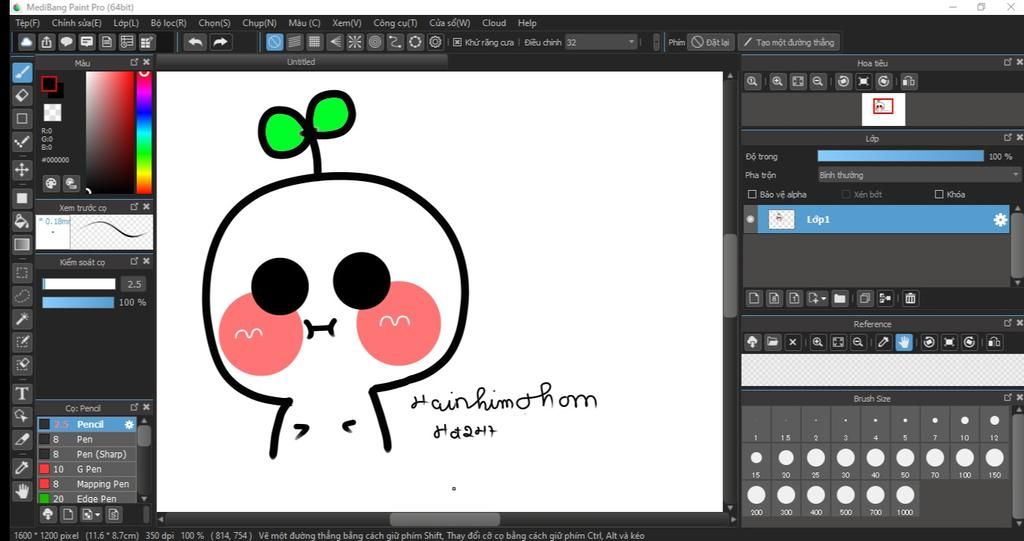Pick a color in the red saturation square
1024x541 pixels.
point(110,132)
